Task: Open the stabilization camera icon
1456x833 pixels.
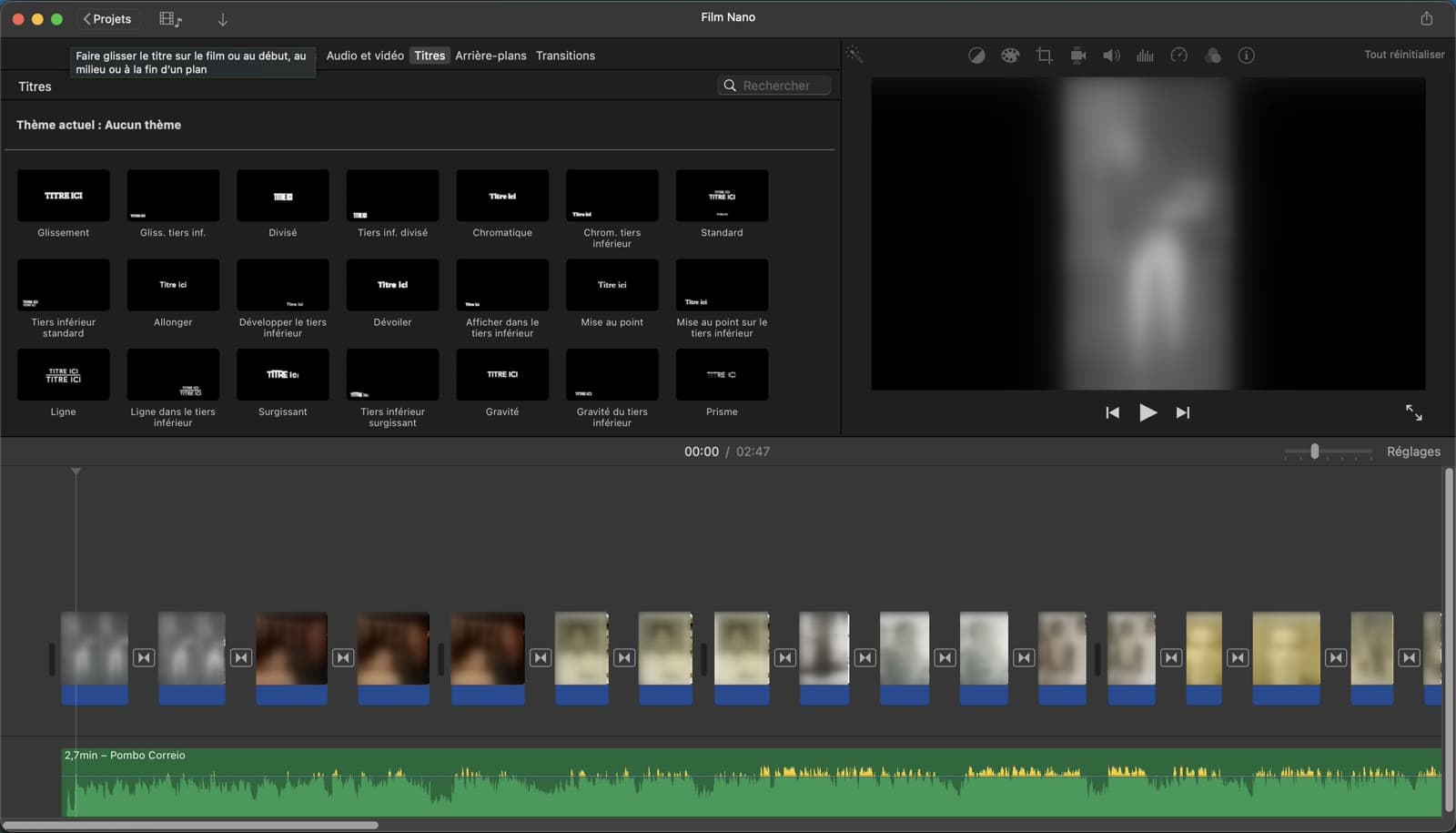Action: click(1078, 56)
